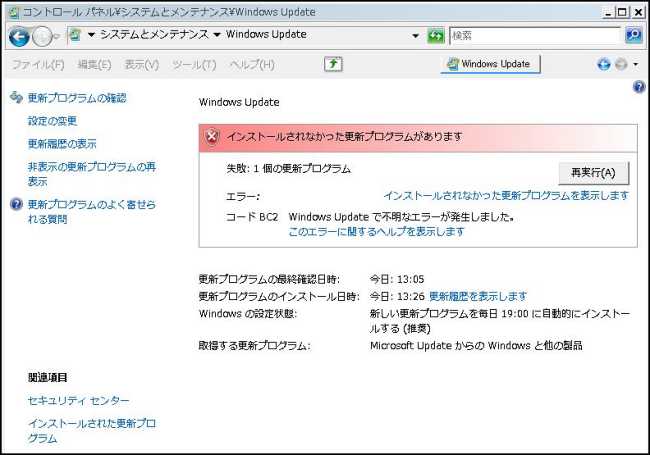The height and width of the screenshot is (455, 650).
Task: Open セキュリティ センター link
Action: tap(78, 401)
